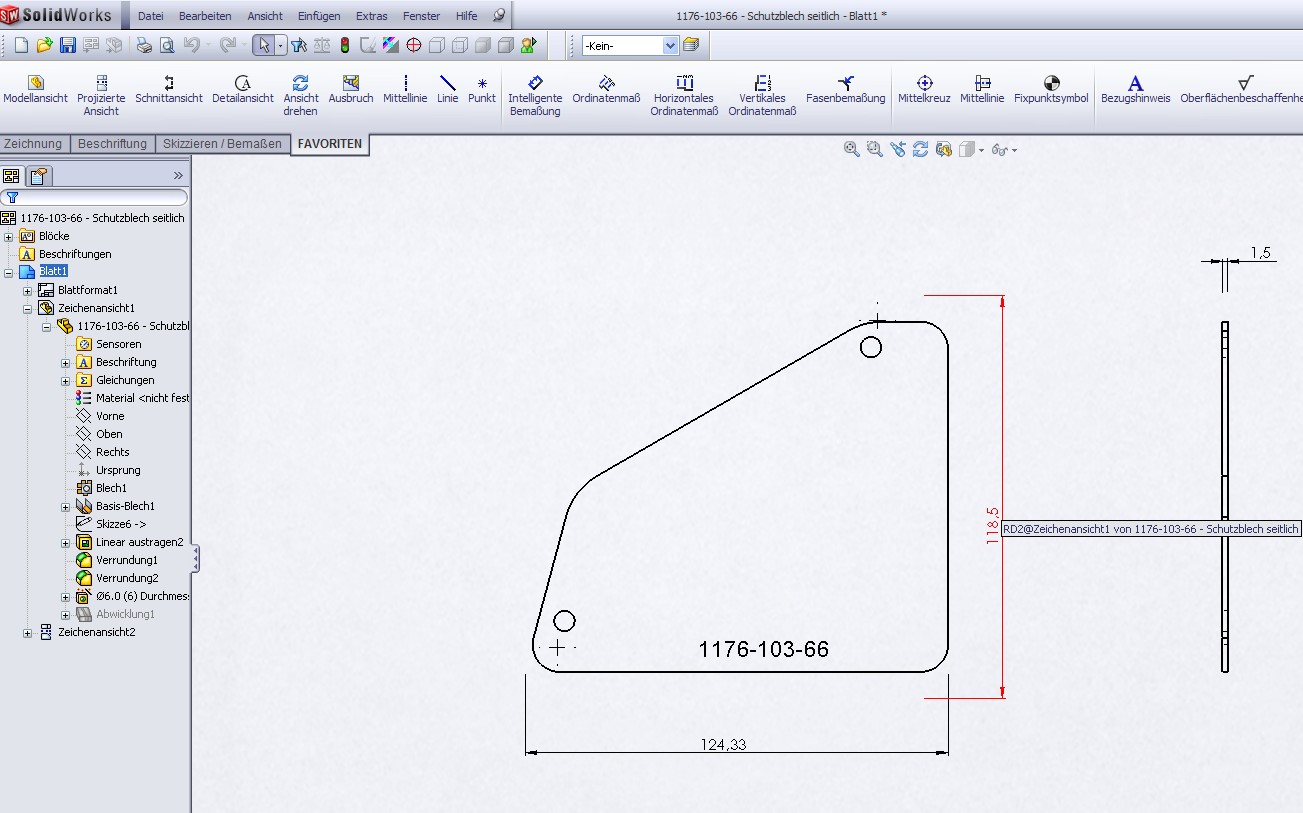Image resolution: width=1303 pixels, height=813 pixels.
Task: Click the Save floppy disk icon
Action: (68, 45)
